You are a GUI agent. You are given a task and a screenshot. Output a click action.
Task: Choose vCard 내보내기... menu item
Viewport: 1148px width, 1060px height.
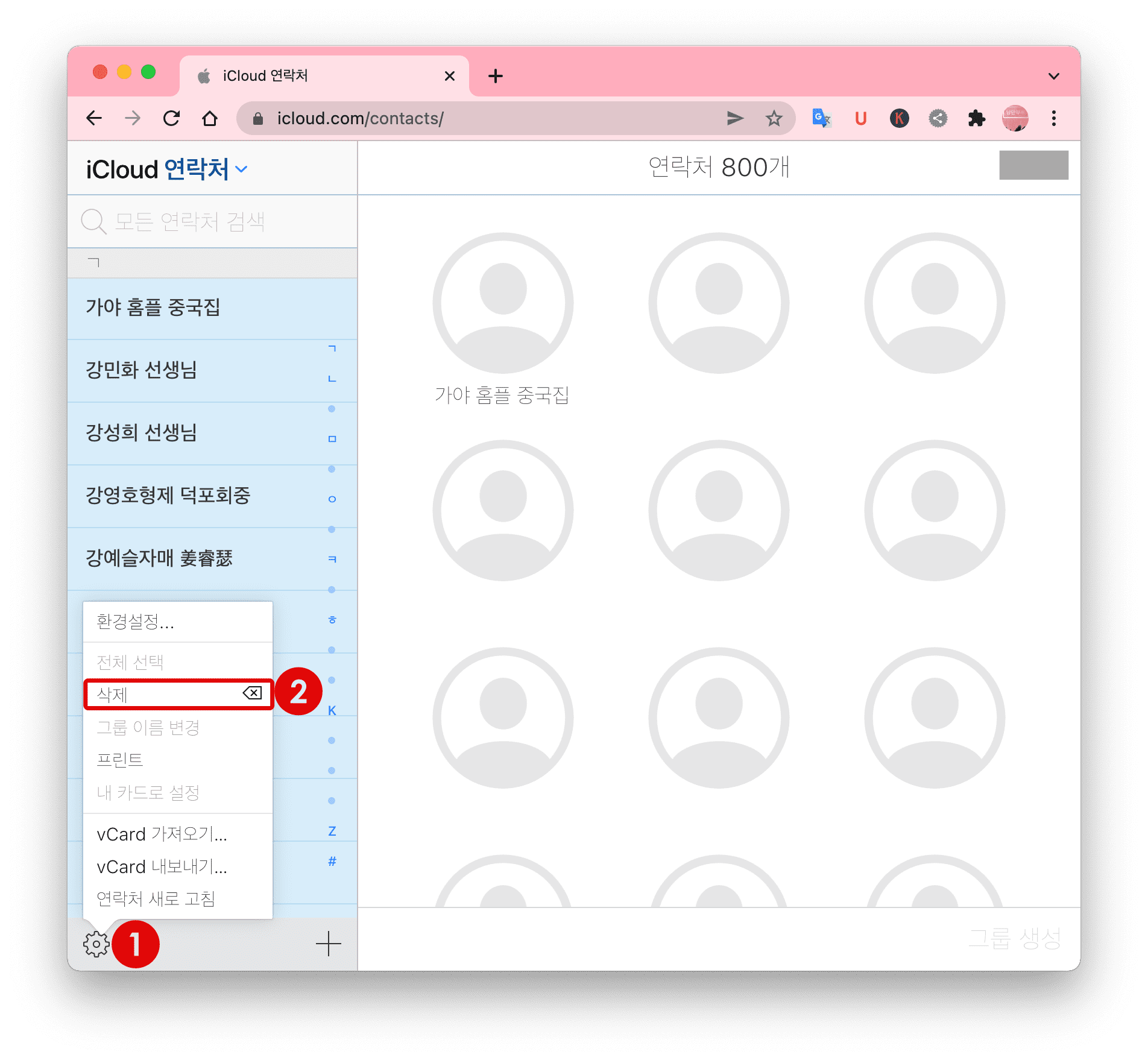[178, 866]
